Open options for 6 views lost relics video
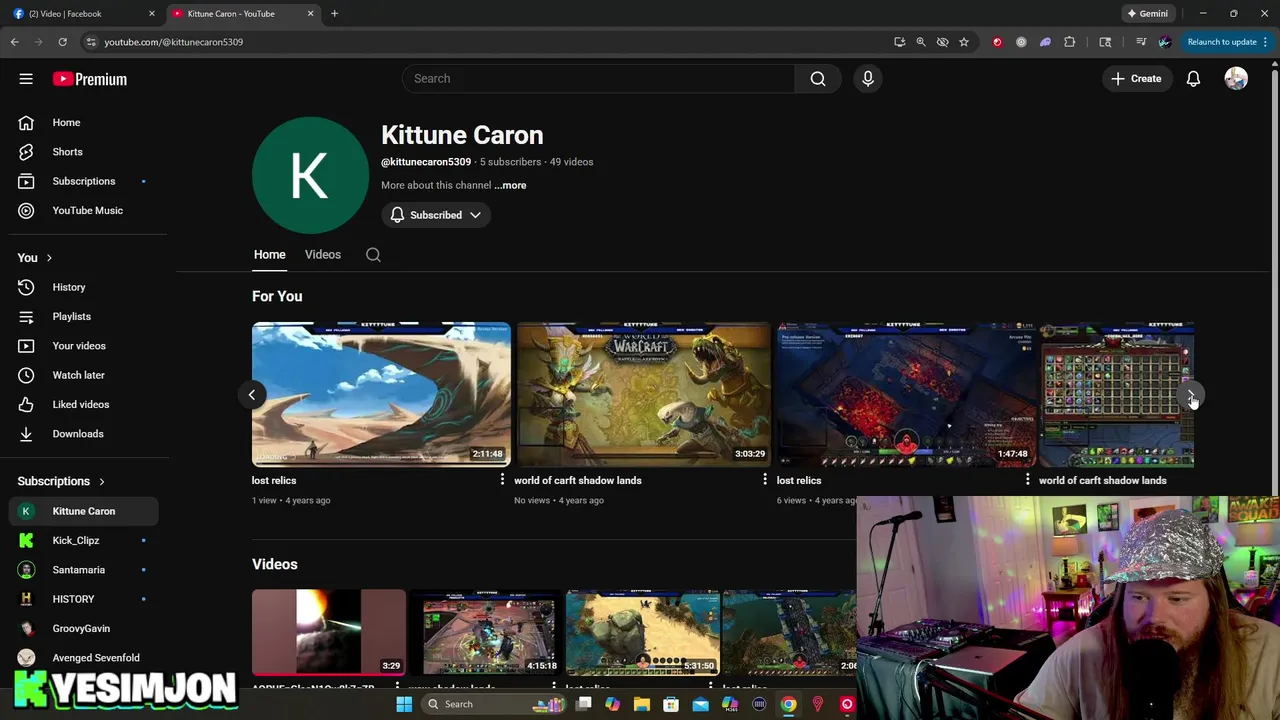Viewport: 1280px width, 720px height. pos(1027,480)
